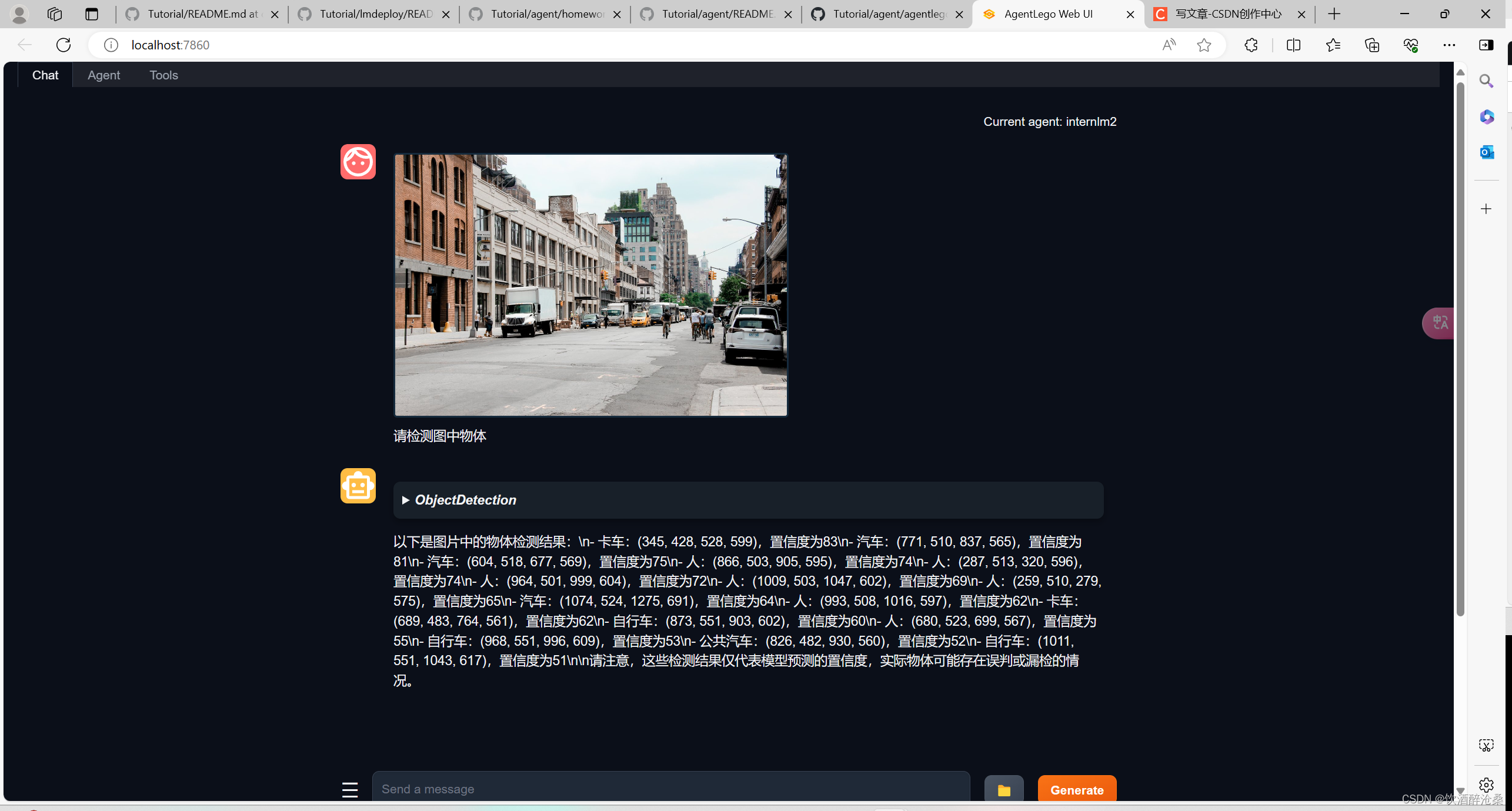Add page to favorites star icon
Viewport: 1512px width, 811px height.
[x=1204, y=45]
